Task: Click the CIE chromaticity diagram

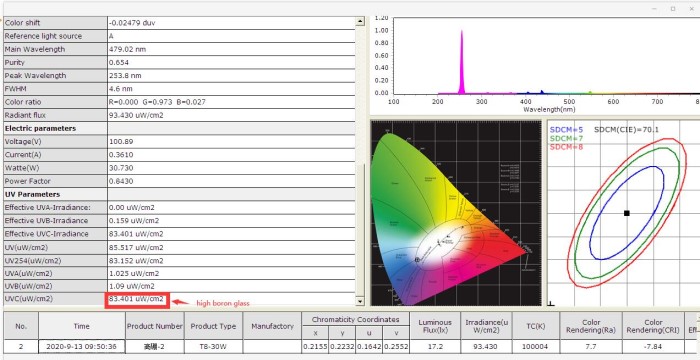Action: pyautogui.click(x=456, y=213)
